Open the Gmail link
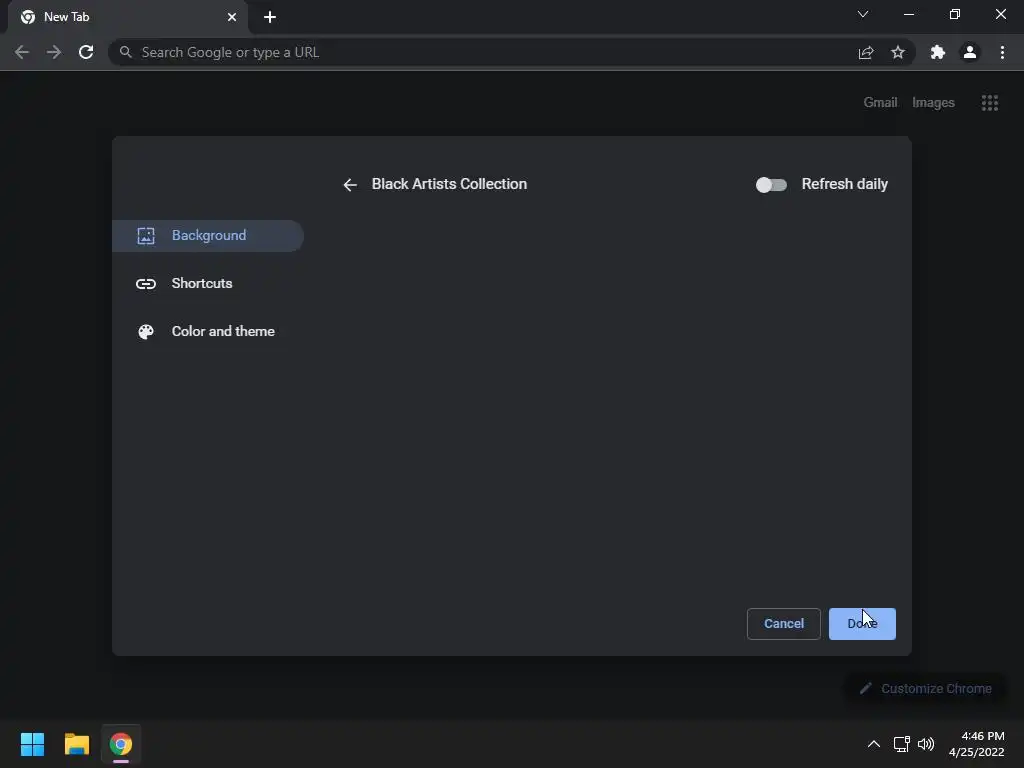1024x768 pixels. pos(880,103)
